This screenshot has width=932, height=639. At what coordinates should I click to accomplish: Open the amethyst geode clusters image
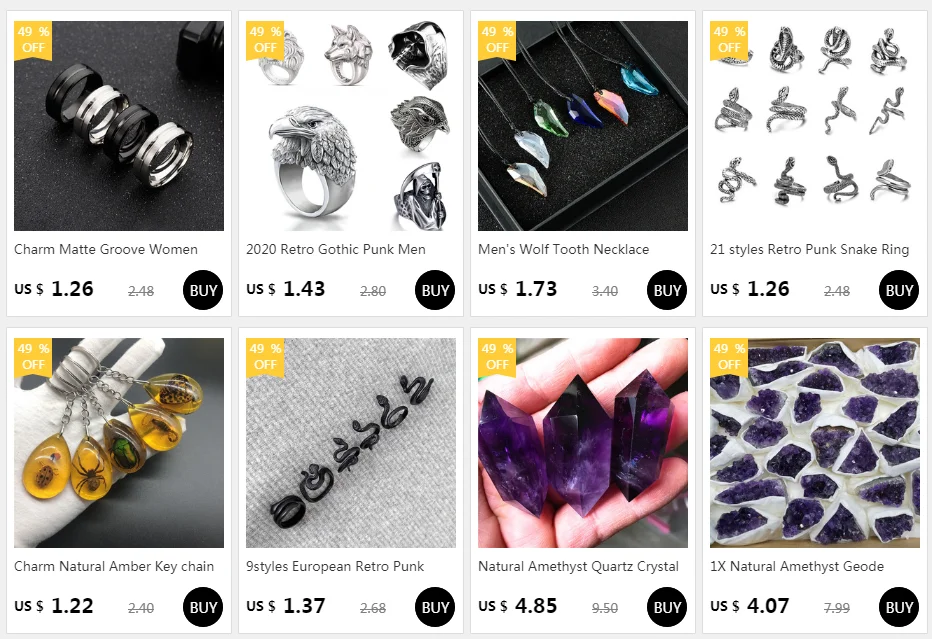point(814,443)
